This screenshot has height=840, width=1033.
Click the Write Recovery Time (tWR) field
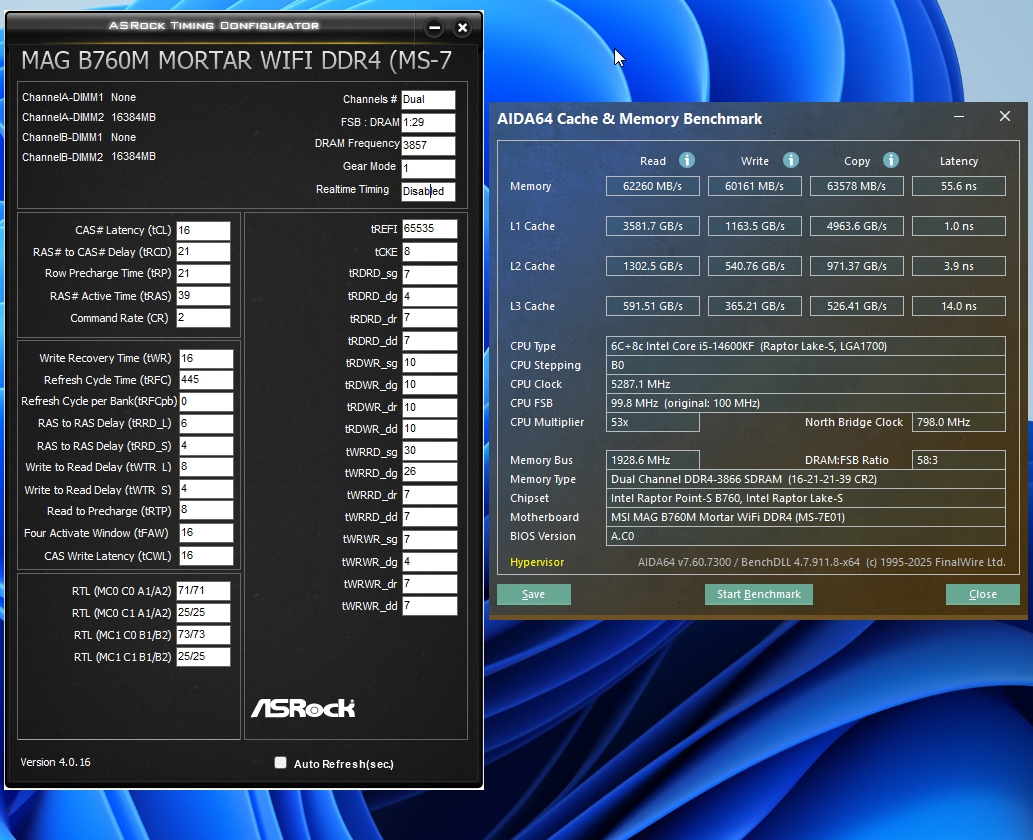(206, 358)
